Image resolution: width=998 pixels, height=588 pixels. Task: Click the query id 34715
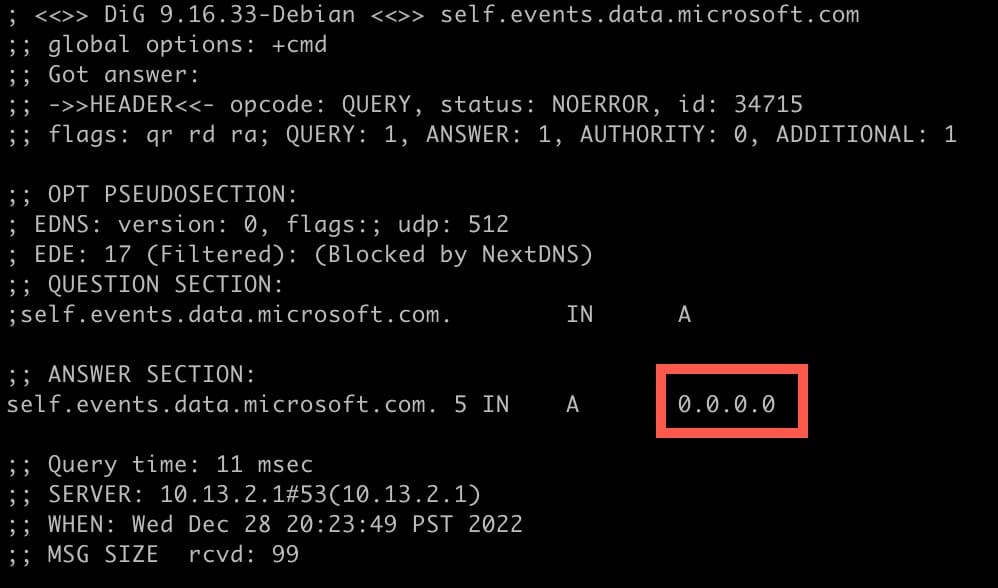pos(767,104)
